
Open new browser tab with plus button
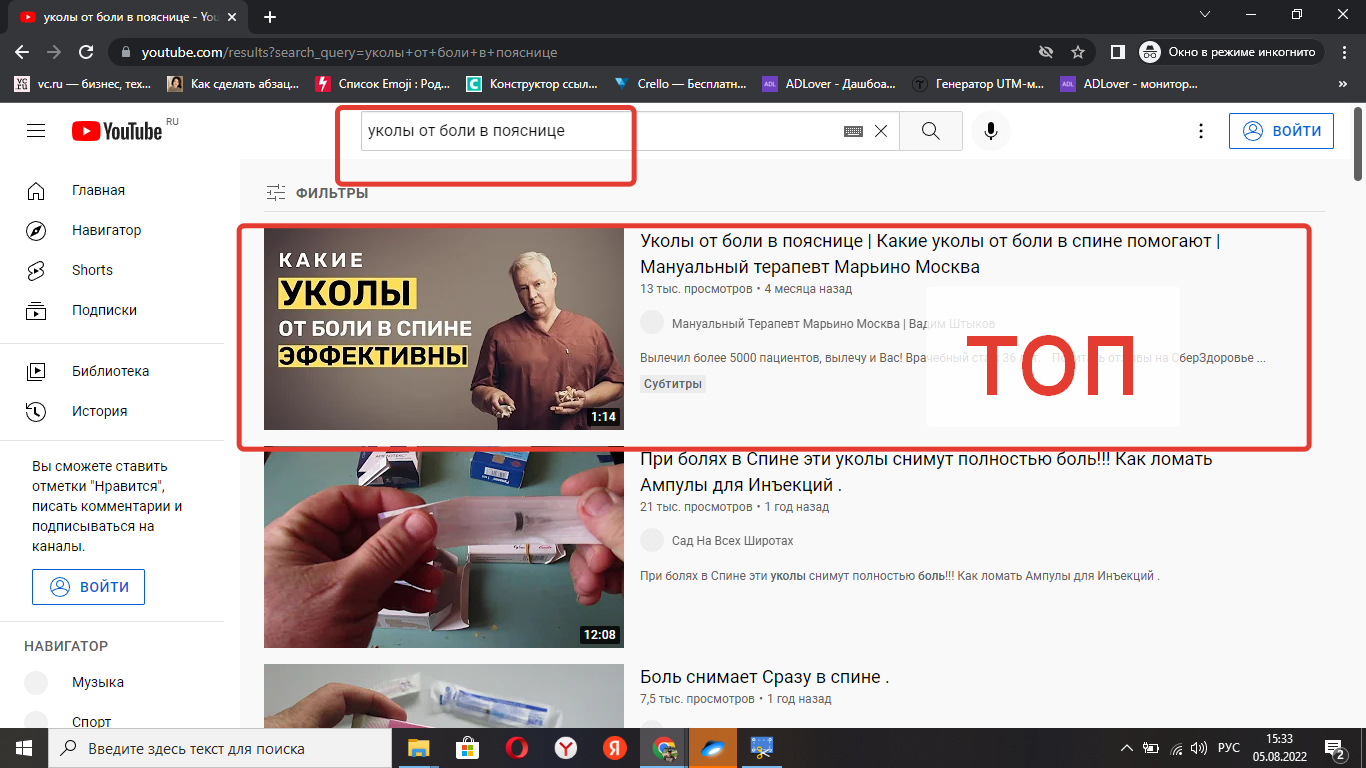pos(270,17)
